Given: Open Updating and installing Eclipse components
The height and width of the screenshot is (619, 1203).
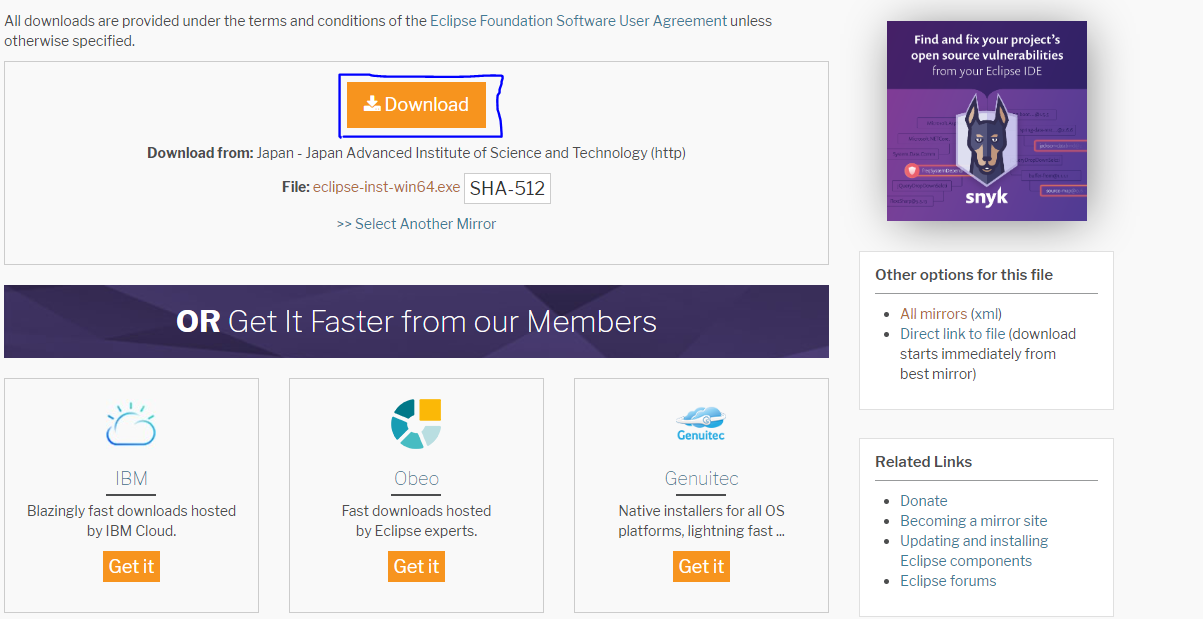Looking at the screenshot, I should 974,551.
